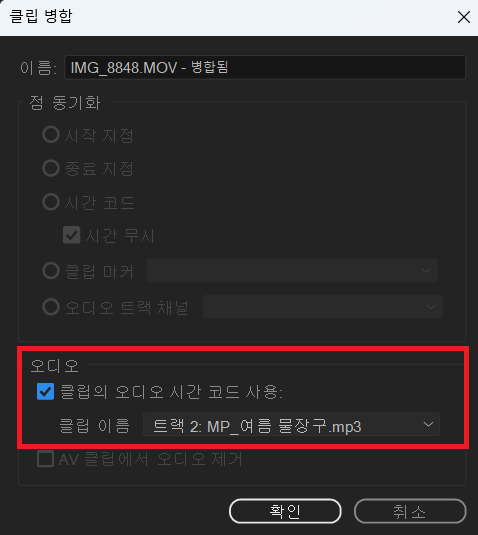This screenshot has height=535, width=478.
Task: Uncheck 클립의 오디오 시간 코드 사용
Action: click(x=45, y=391)
